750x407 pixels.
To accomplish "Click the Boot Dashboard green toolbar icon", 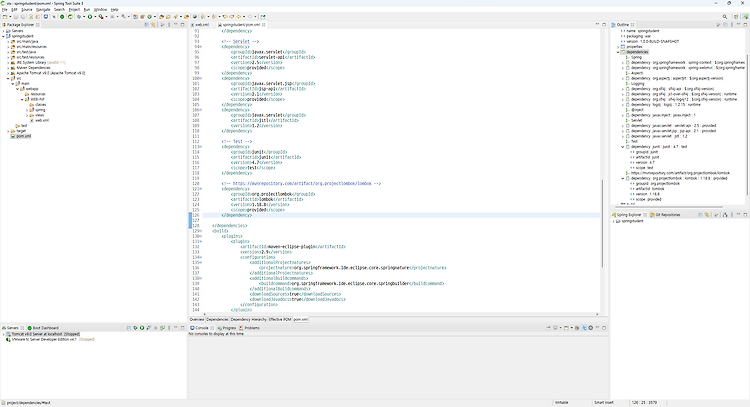I will coord(62,17).
